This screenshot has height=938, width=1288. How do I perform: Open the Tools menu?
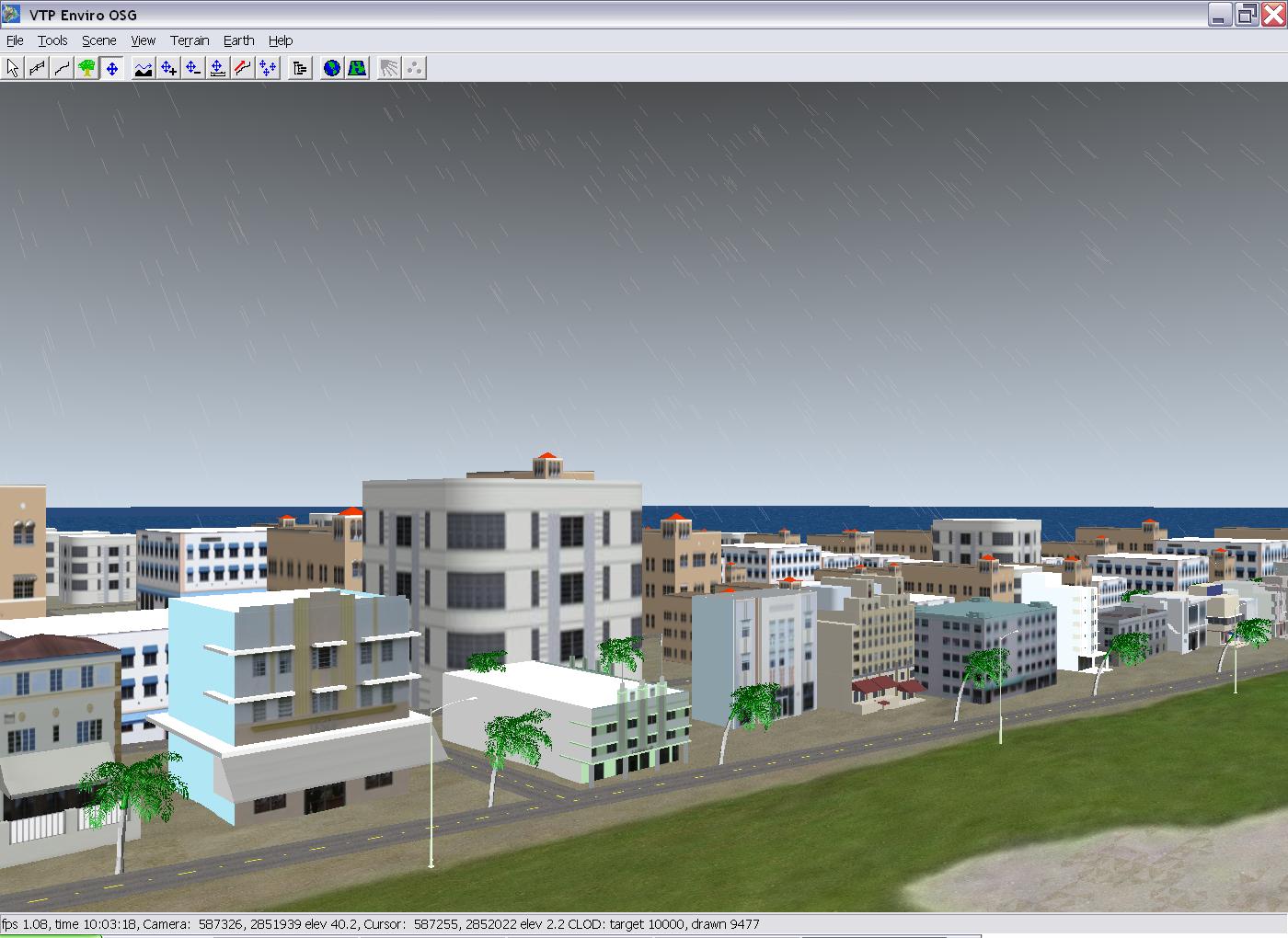52,40
